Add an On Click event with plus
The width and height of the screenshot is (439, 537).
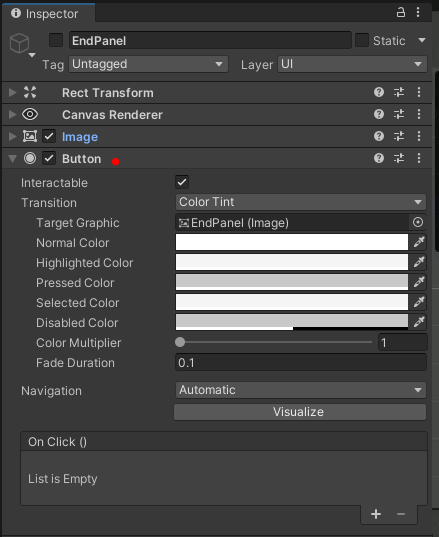[376, 514]
